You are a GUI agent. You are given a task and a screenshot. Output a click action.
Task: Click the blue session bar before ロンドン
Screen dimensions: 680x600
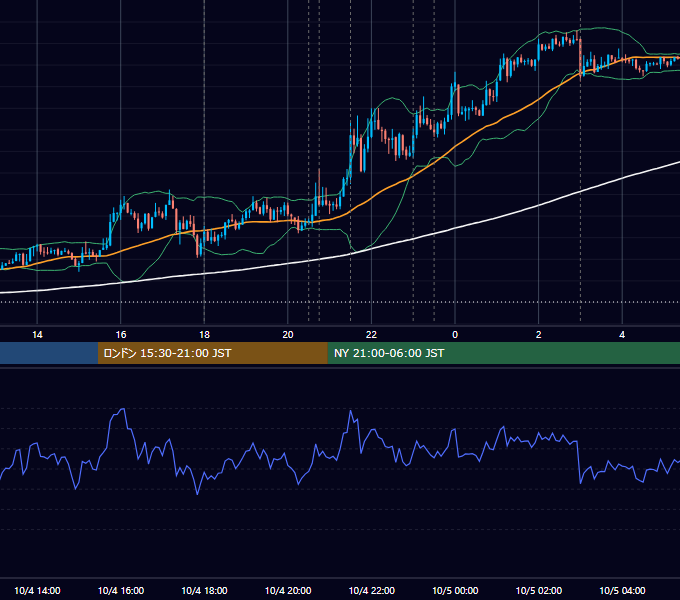tap(49, 353)
